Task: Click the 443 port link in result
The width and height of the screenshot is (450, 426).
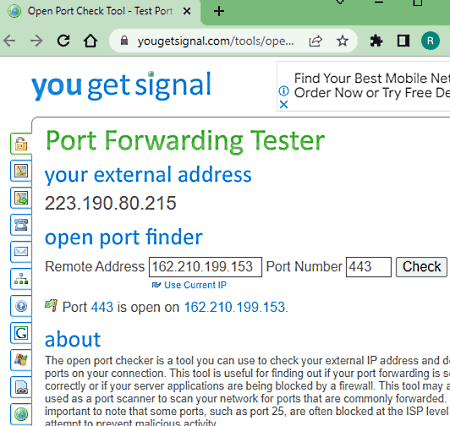Action: click(x=102, y=307)
